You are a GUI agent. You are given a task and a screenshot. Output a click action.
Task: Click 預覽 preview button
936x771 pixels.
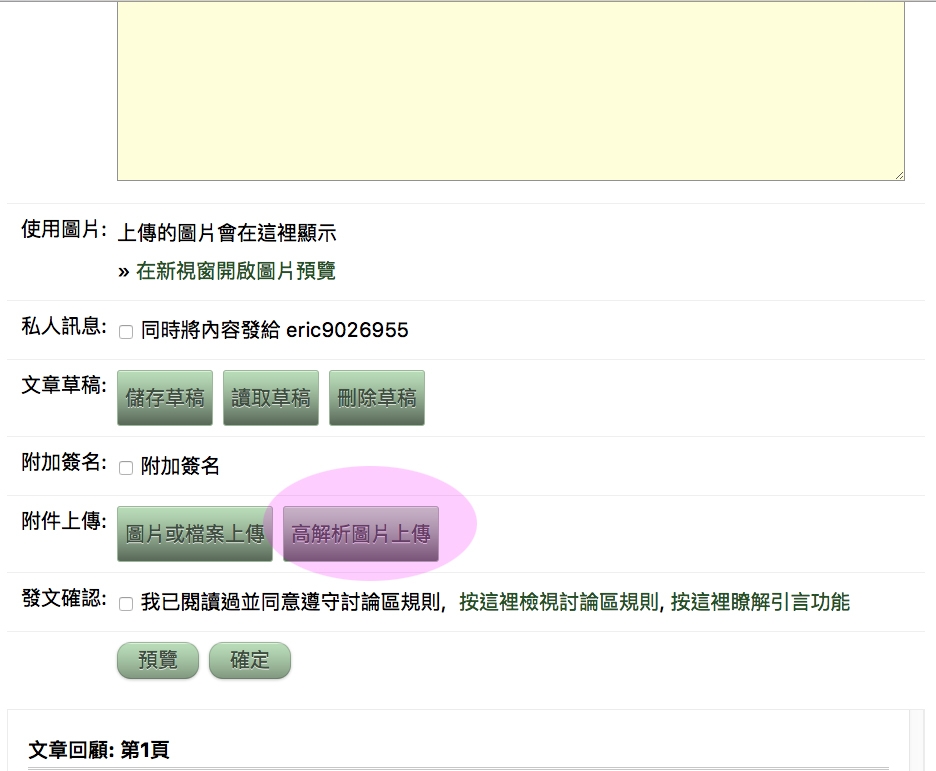[x=158, y=660]
